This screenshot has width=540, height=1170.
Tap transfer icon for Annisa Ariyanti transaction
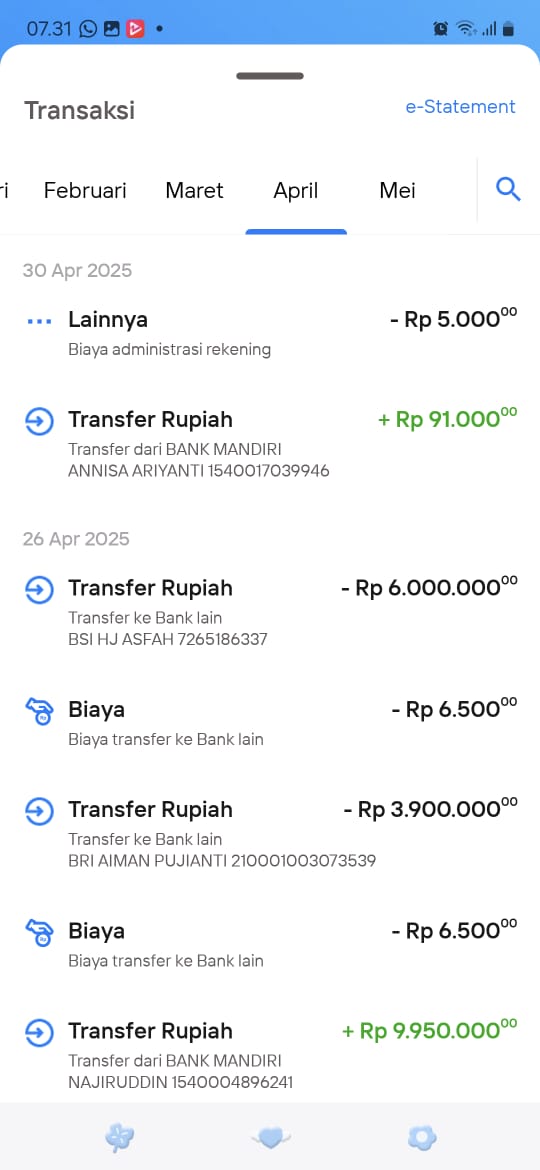pos(39,421)
